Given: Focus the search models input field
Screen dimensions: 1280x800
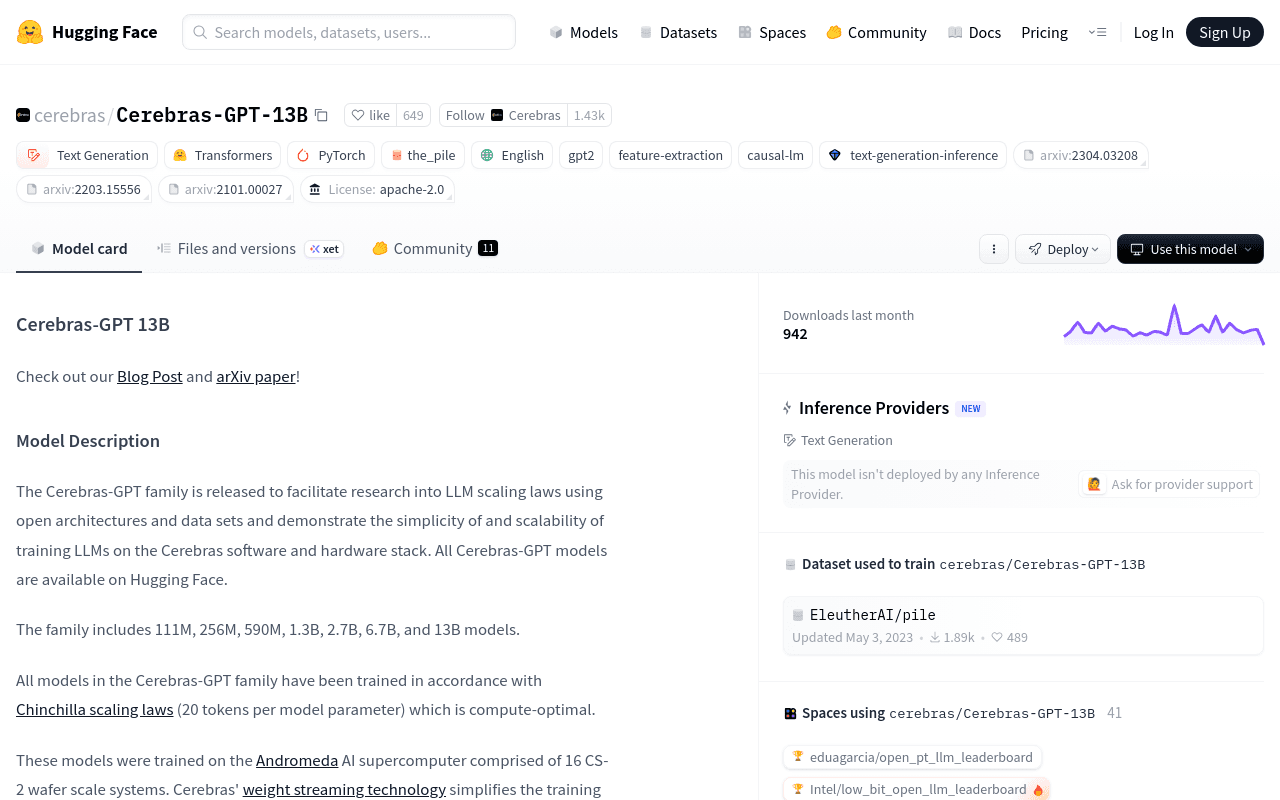Looking at the screenshot, I should click(x=349, y=32).
